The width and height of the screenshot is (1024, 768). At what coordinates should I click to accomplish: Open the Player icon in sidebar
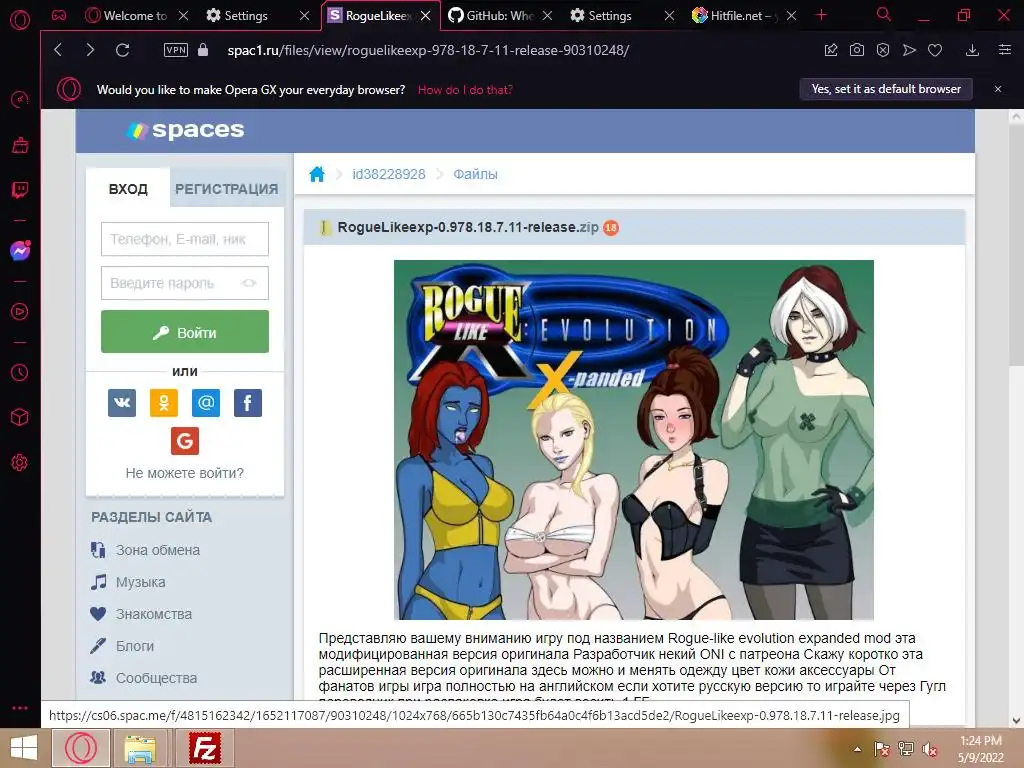tap(20, 312)
